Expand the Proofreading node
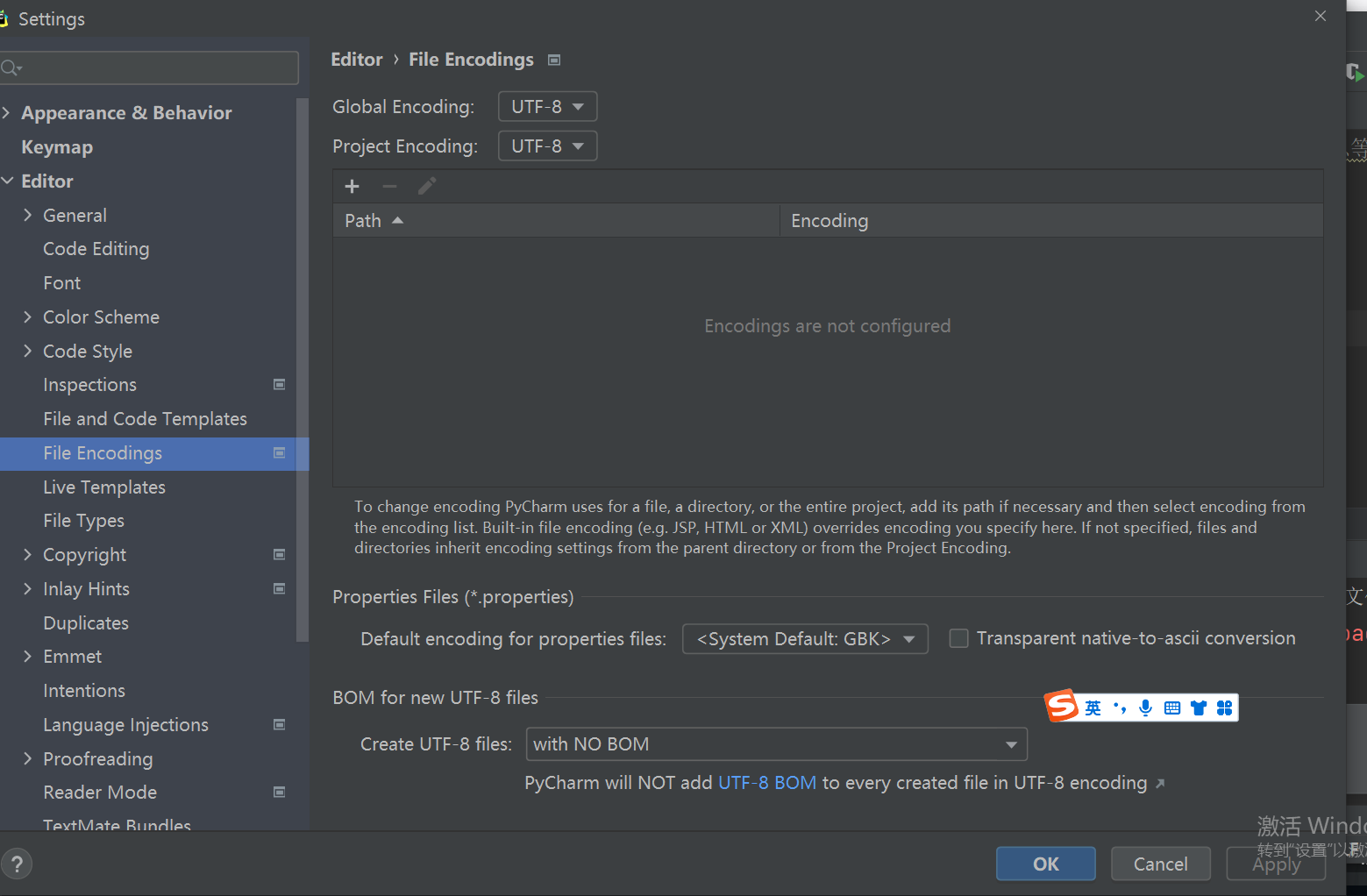This screenshot has height=896, width=1367. pyautogui.click(x=27, y=758)
